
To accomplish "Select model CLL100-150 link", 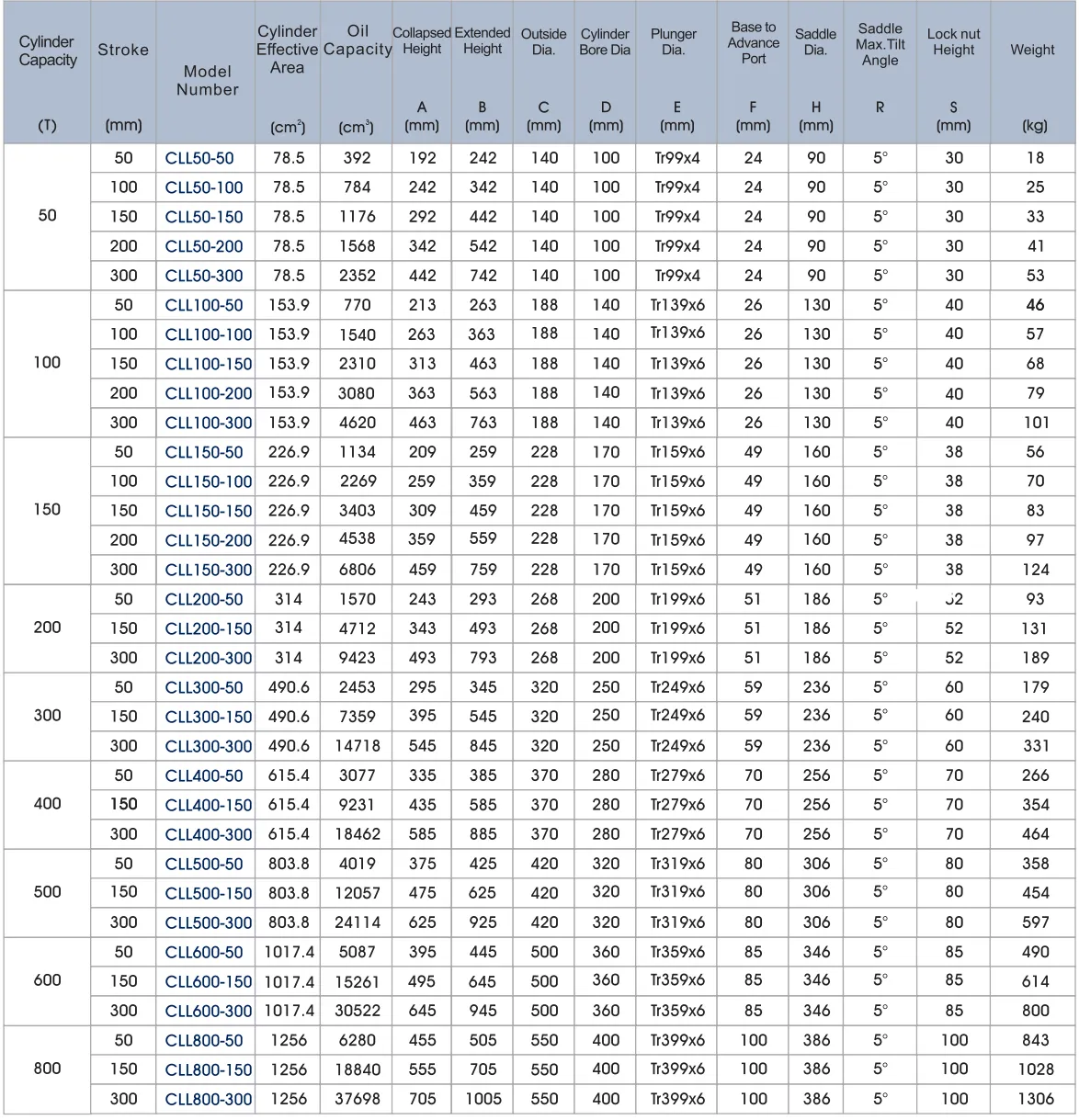I will (208, 364).
